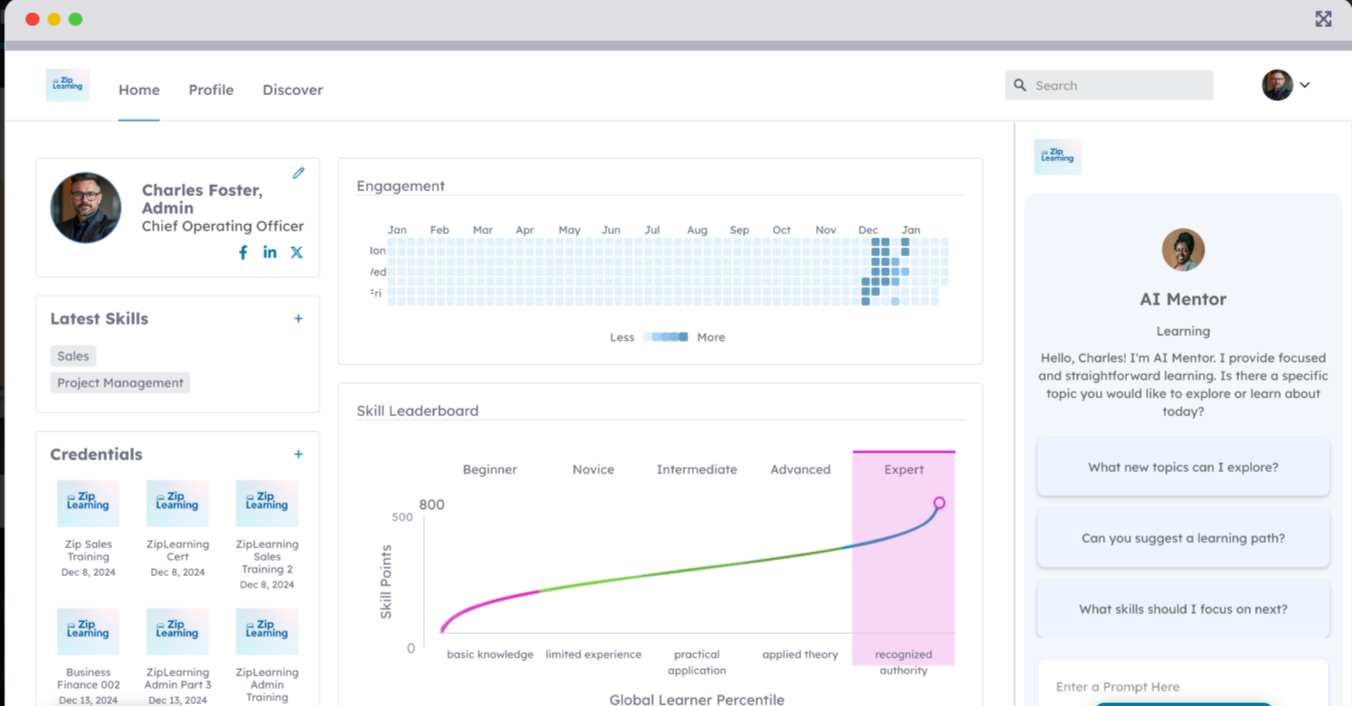
Task: Click the AI Mentor avatar image
Action: (1183, 250)
